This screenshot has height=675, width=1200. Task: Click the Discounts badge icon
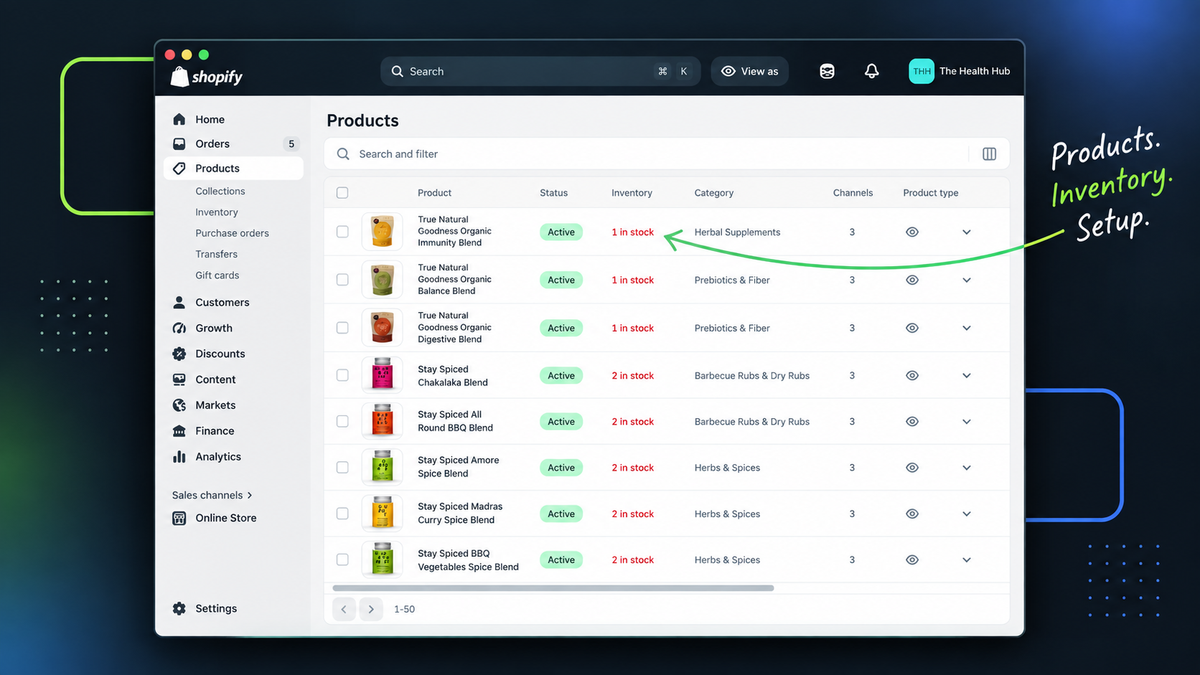(x=179, y=354)
